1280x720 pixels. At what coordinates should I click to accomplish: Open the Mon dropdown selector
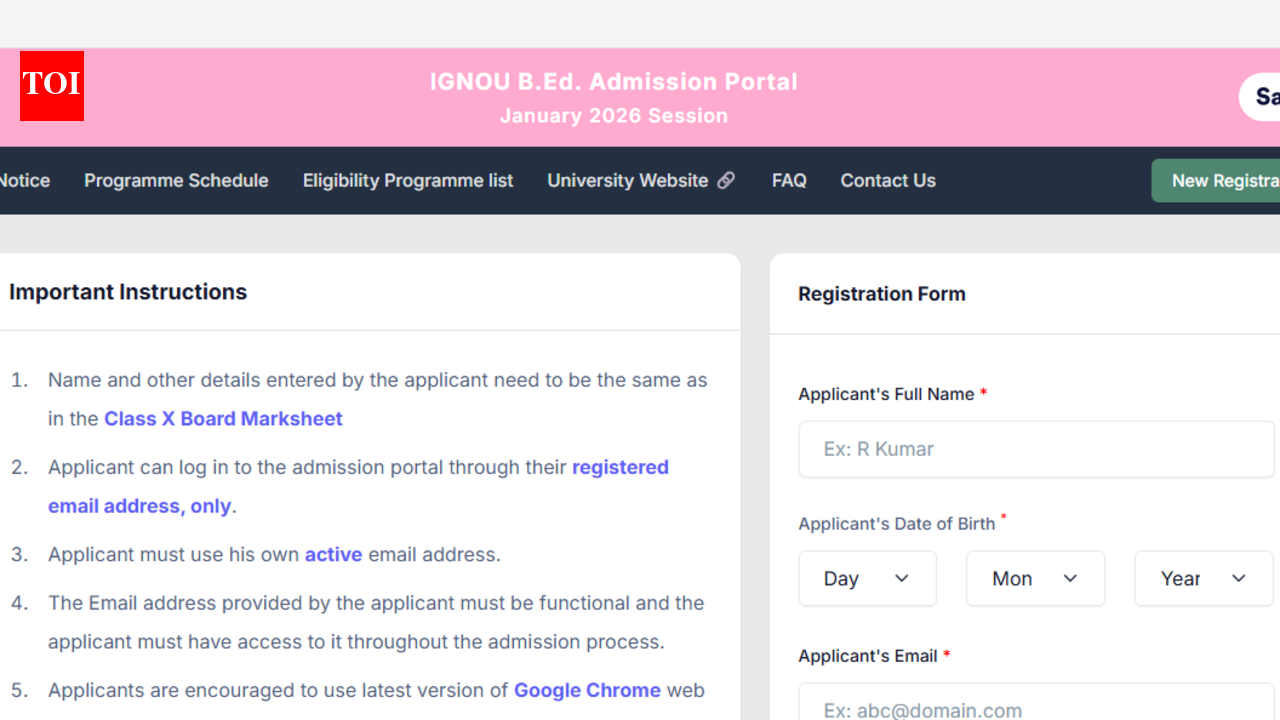point(1035,578)
